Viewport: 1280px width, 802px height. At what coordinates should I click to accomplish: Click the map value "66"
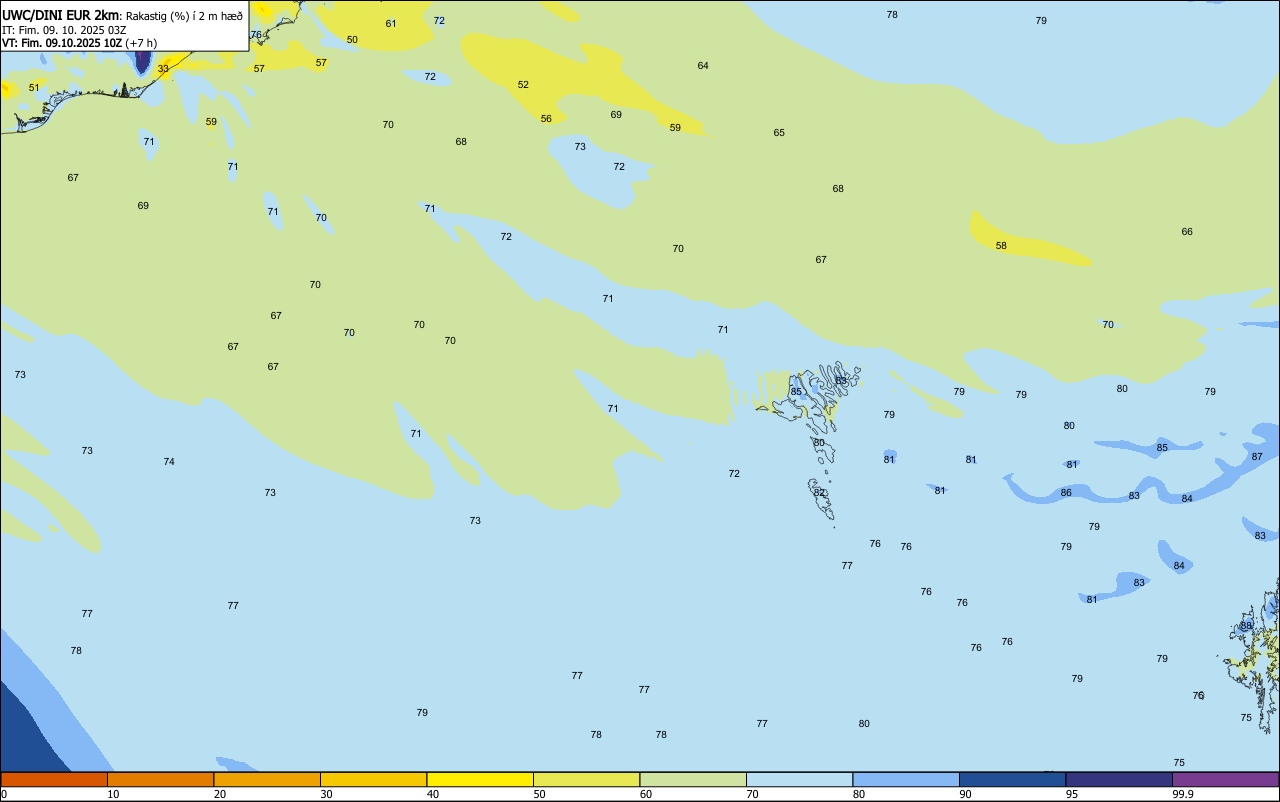[x=1187, y=232]
